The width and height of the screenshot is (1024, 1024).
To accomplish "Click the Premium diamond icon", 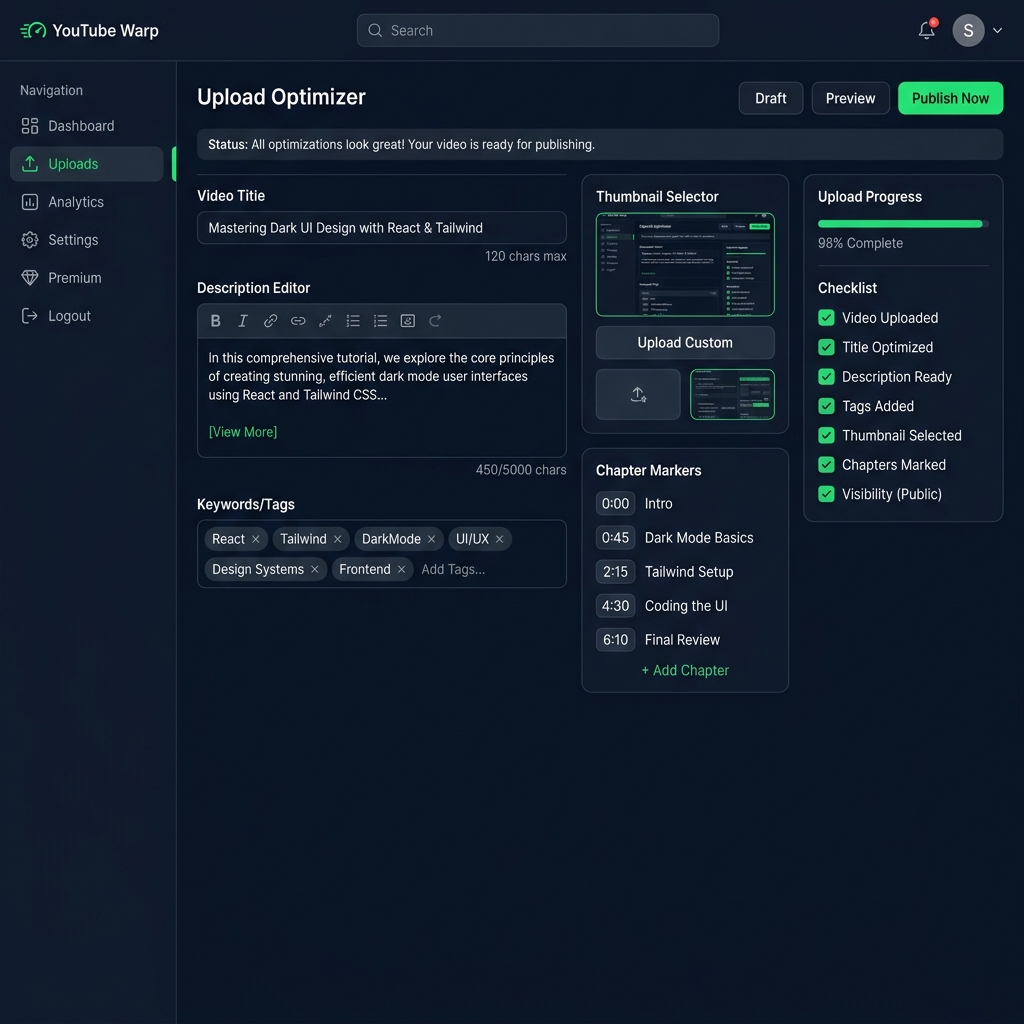I will click(x=29, y=278).
